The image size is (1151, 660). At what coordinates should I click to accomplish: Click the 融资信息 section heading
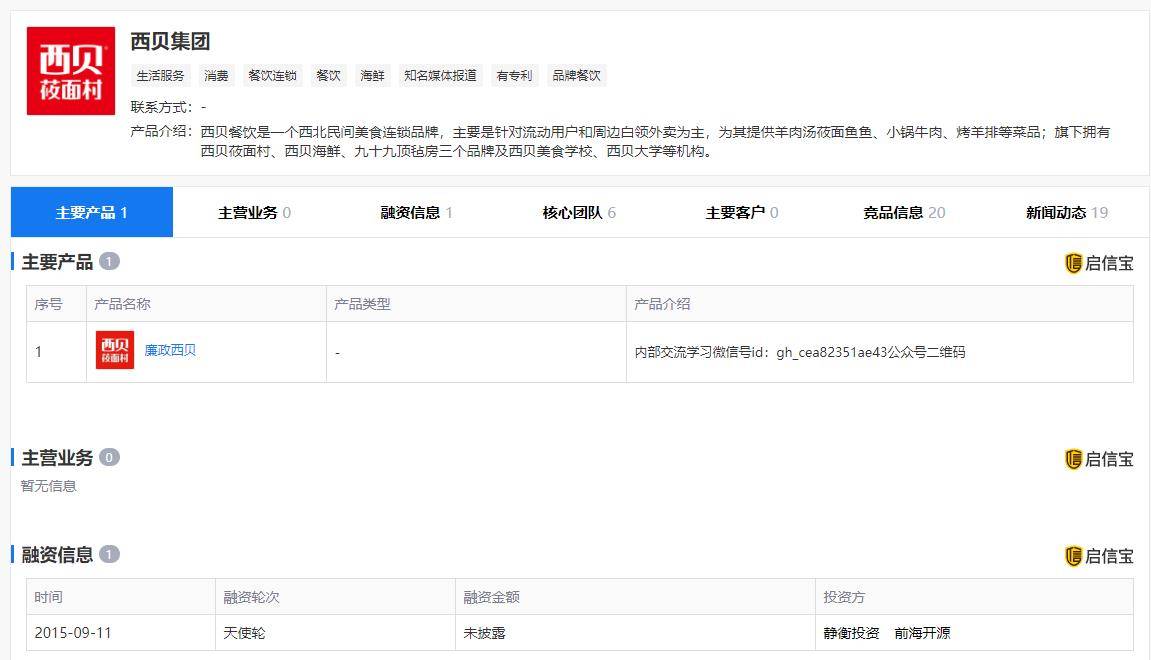coord(57,555)
